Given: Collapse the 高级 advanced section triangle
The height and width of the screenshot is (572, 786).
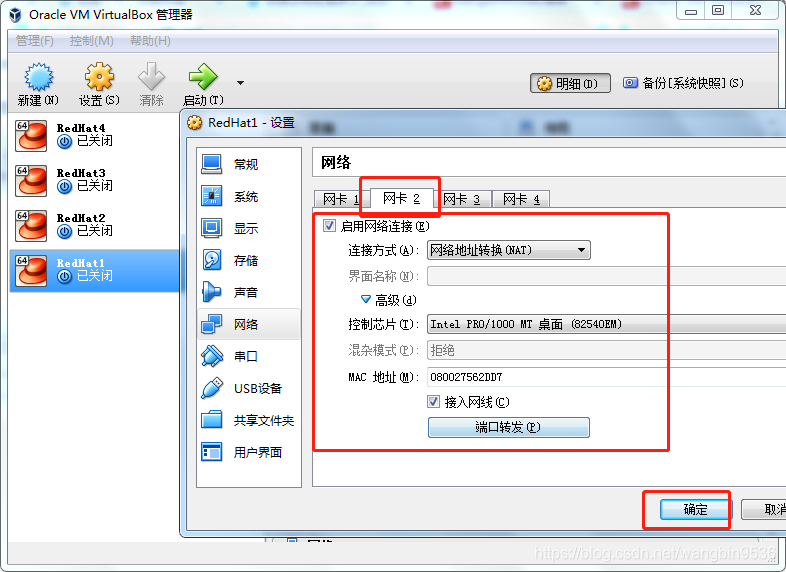Looking at the screenshot, I should (x=366, y=300).
